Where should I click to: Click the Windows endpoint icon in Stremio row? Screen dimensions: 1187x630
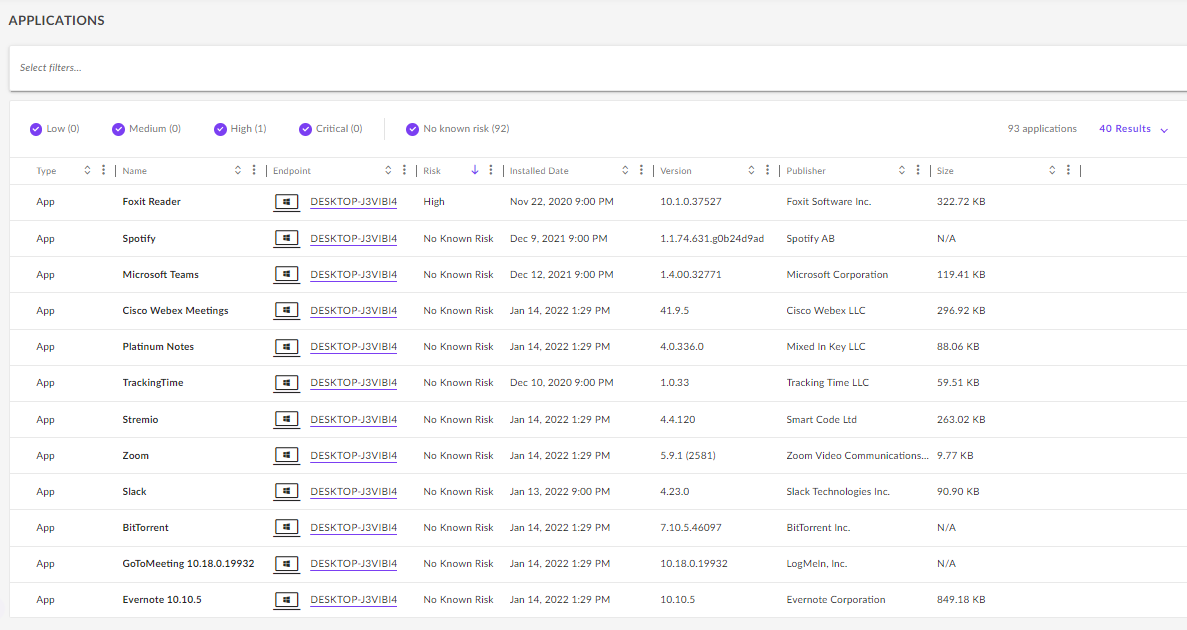click(x=286, y=419)
